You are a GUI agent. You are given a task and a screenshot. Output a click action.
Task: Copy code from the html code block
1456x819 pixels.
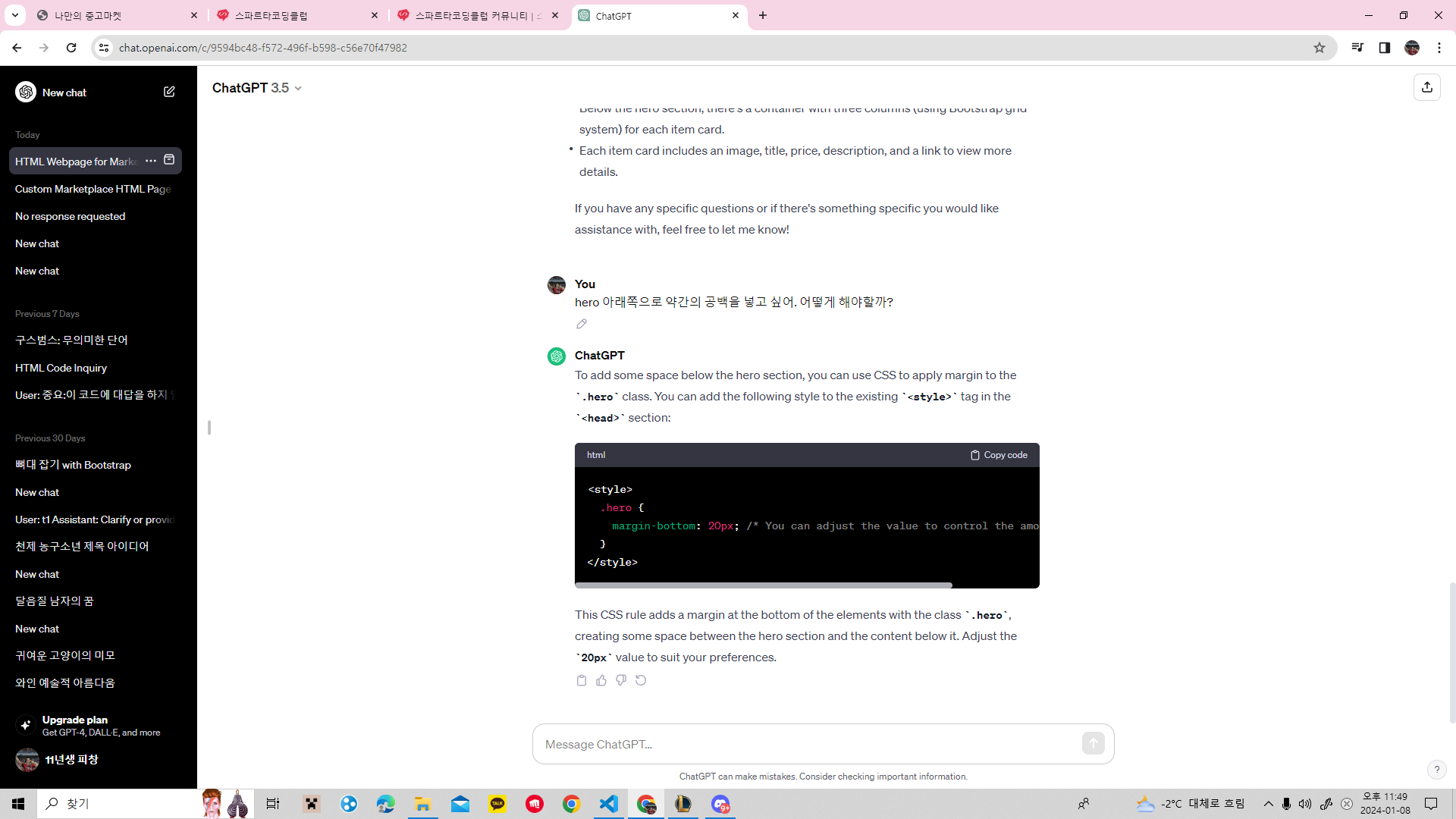click(x=999, y=455)
